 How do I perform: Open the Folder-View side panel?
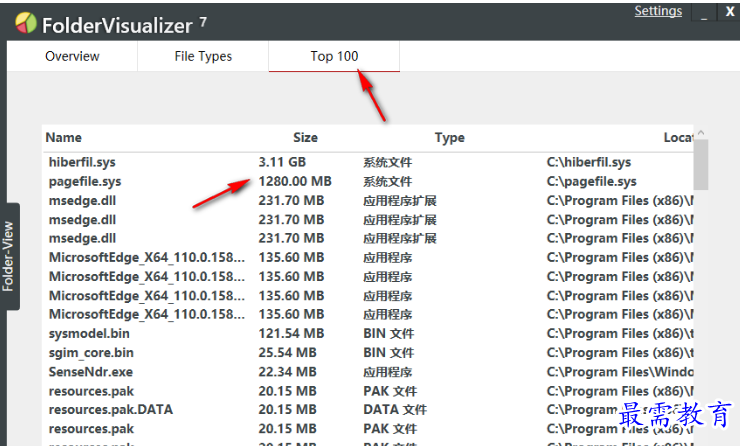[x=9, y=256]
